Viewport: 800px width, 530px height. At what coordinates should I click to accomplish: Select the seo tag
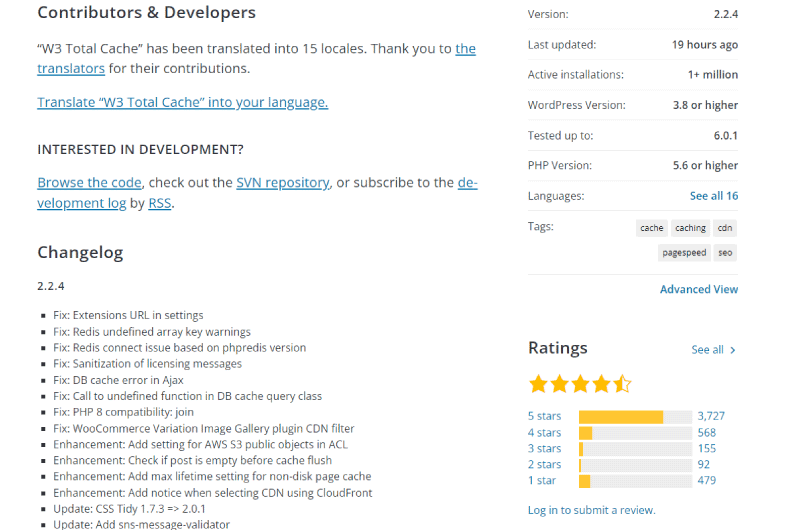[725, 253]
